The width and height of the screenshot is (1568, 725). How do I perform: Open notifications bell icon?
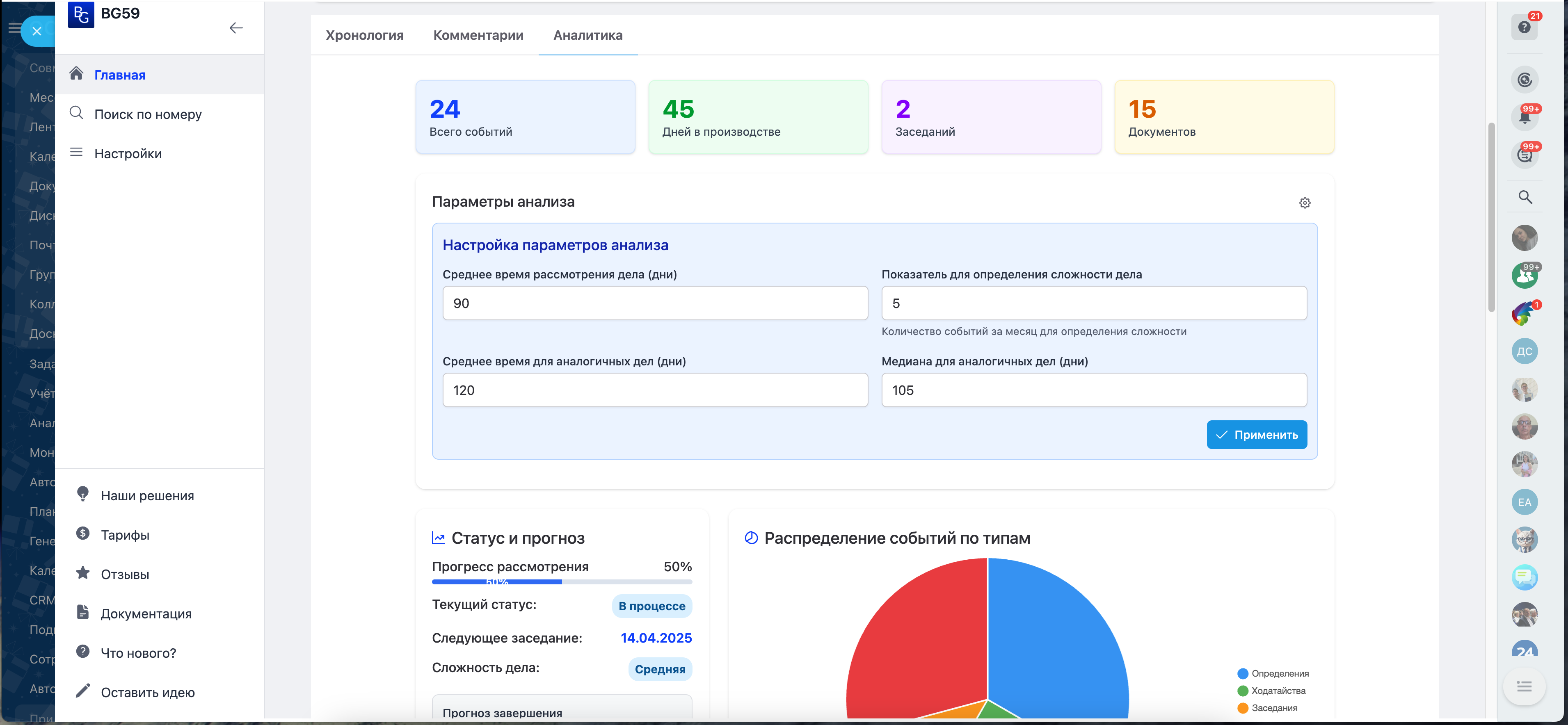point(1524,117)
